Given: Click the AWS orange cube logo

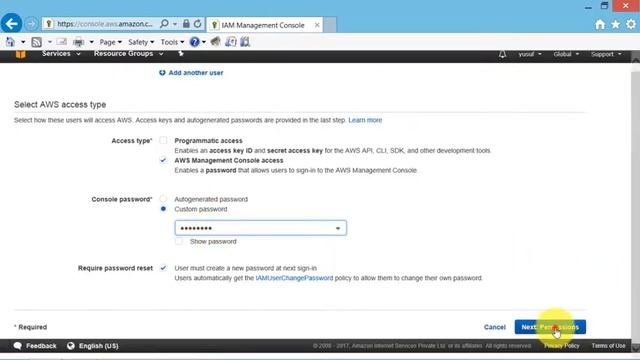Looking at the screenshot, I should (21, 54).
